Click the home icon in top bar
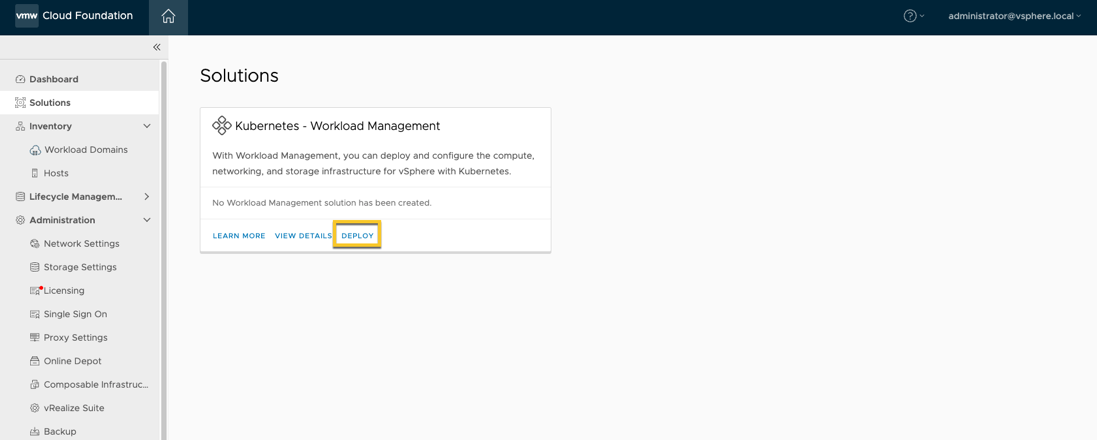The height and width of the screenshot is (440, 1097). tap(168, 17)
